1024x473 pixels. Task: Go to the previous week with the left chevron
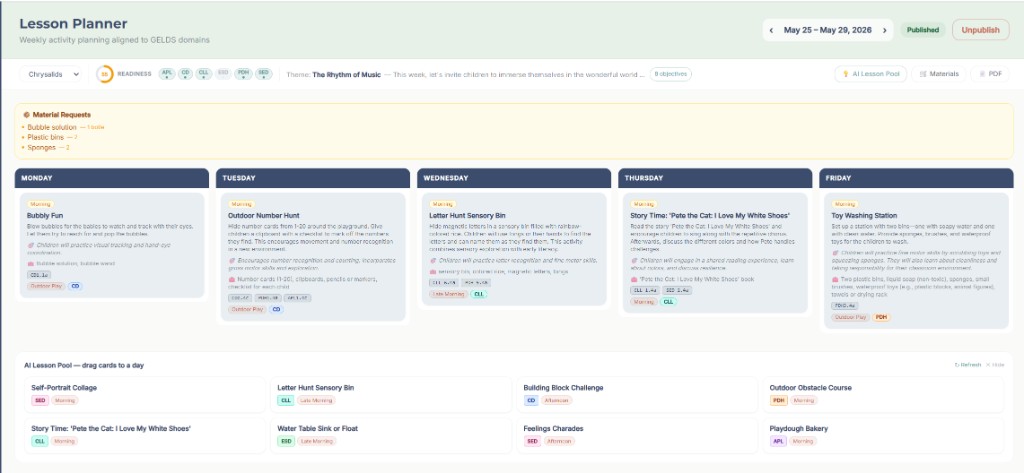pos(771,30)
